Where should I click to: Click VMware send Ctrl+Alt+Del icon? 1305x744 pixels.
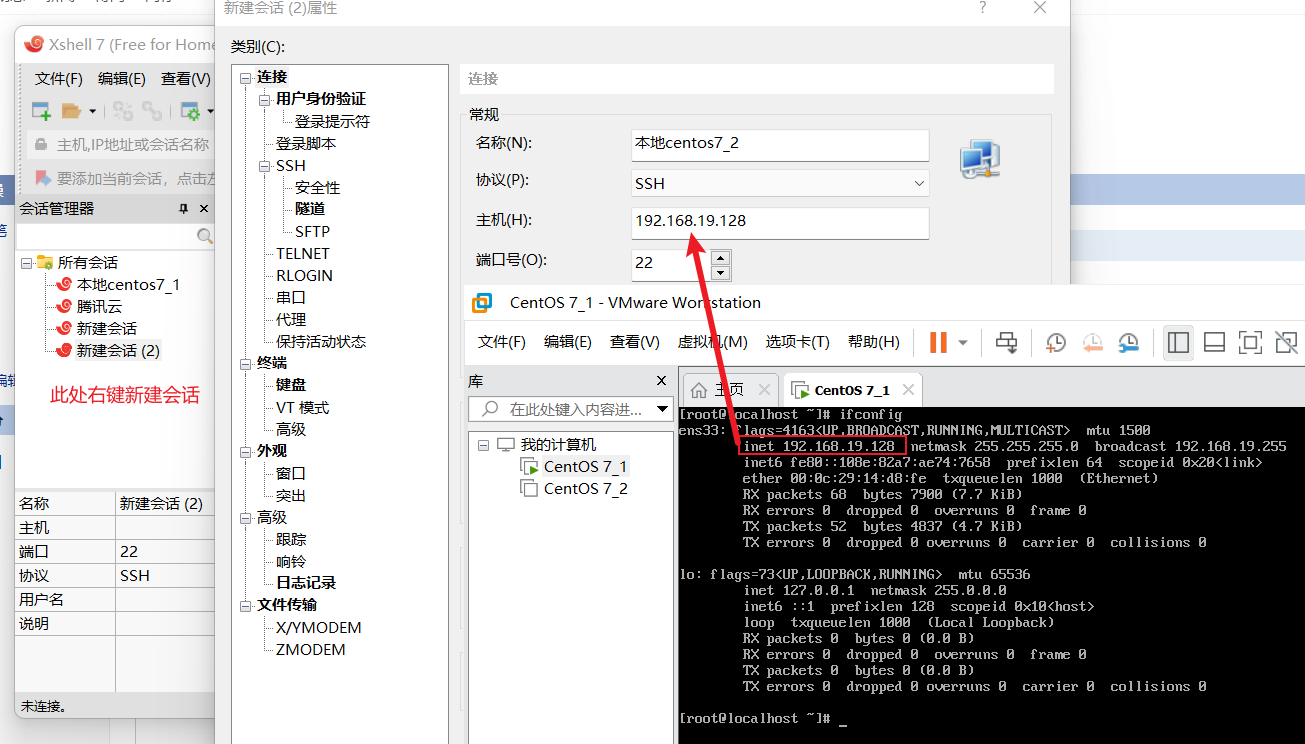[1007, 342]
